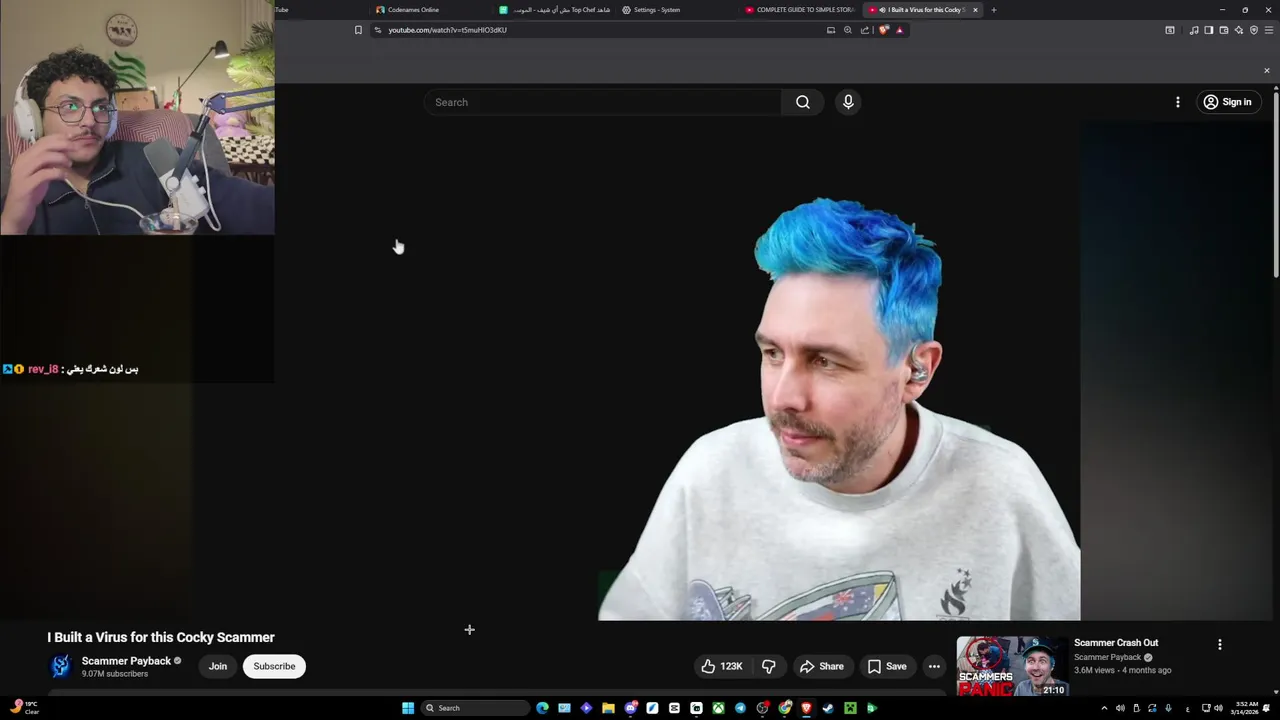This screenshot has width=1280, height=720.
Task: Open Discord from the taskbar
Action: tap(631, 708)
